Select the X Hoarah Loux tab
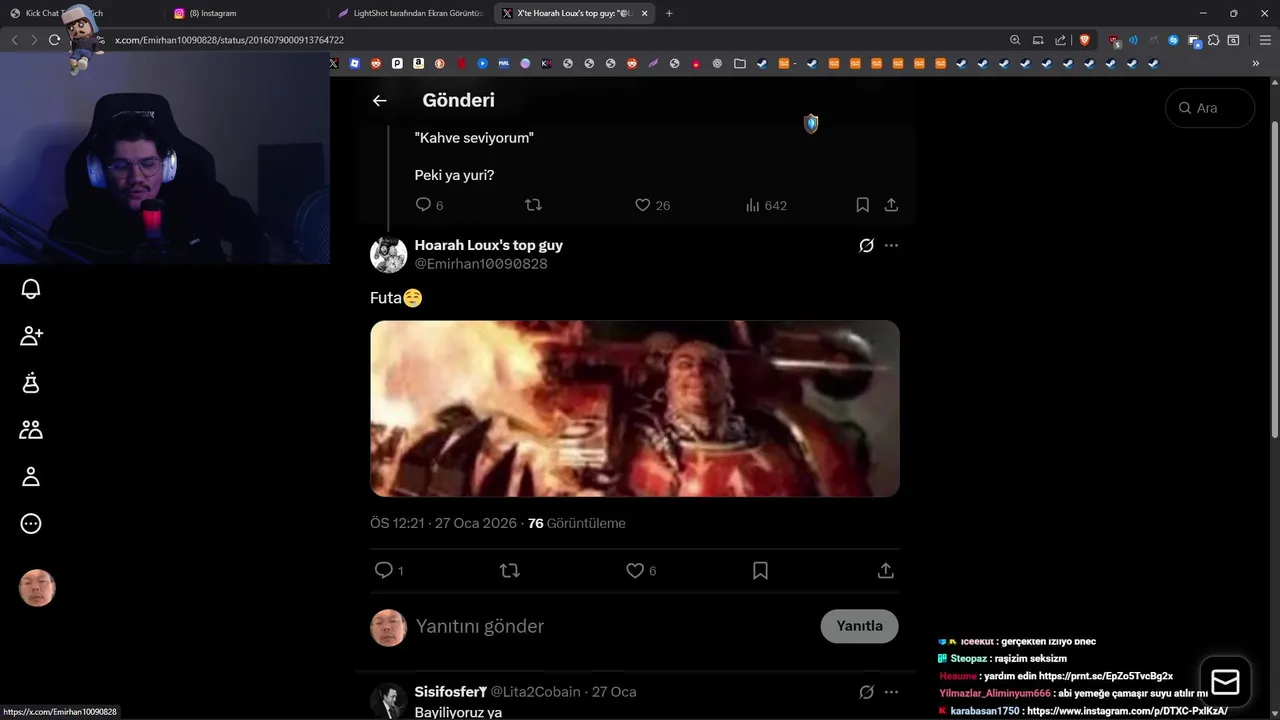The image size is (1280, 720). (x=575, y=13)
